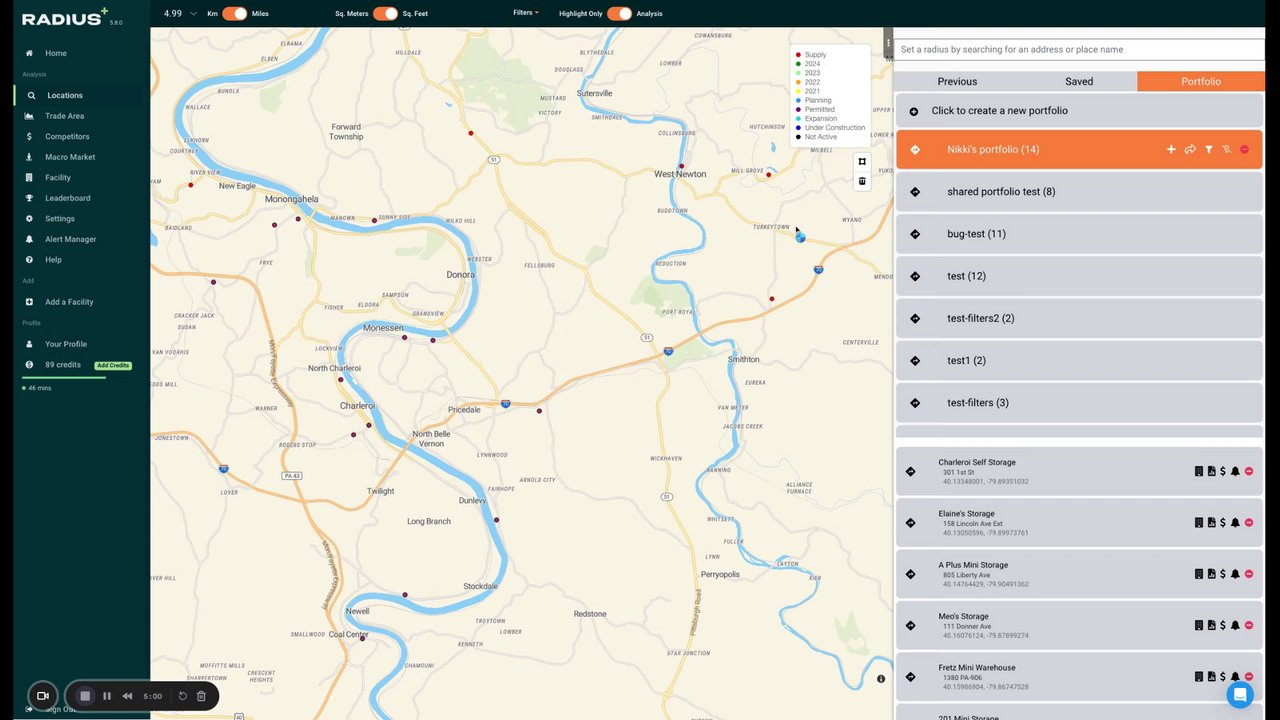Open the Leaderboard page

pyautogui.click(x=67, y=198)
